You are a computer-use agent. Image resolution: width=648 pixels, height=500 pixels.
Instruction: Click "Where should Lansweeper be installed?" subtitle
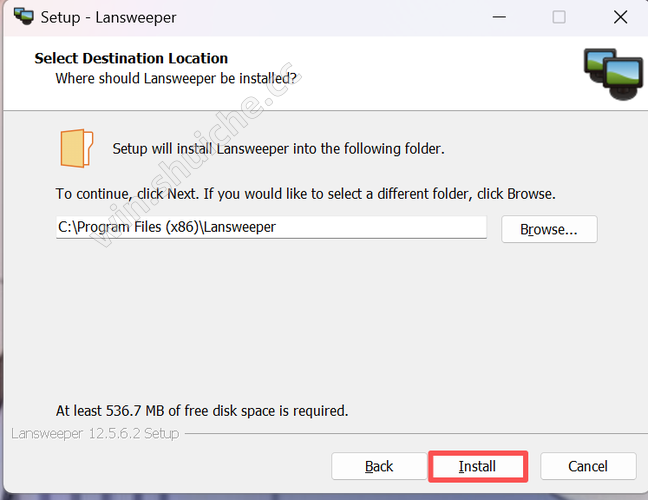(x=176, y=77)
